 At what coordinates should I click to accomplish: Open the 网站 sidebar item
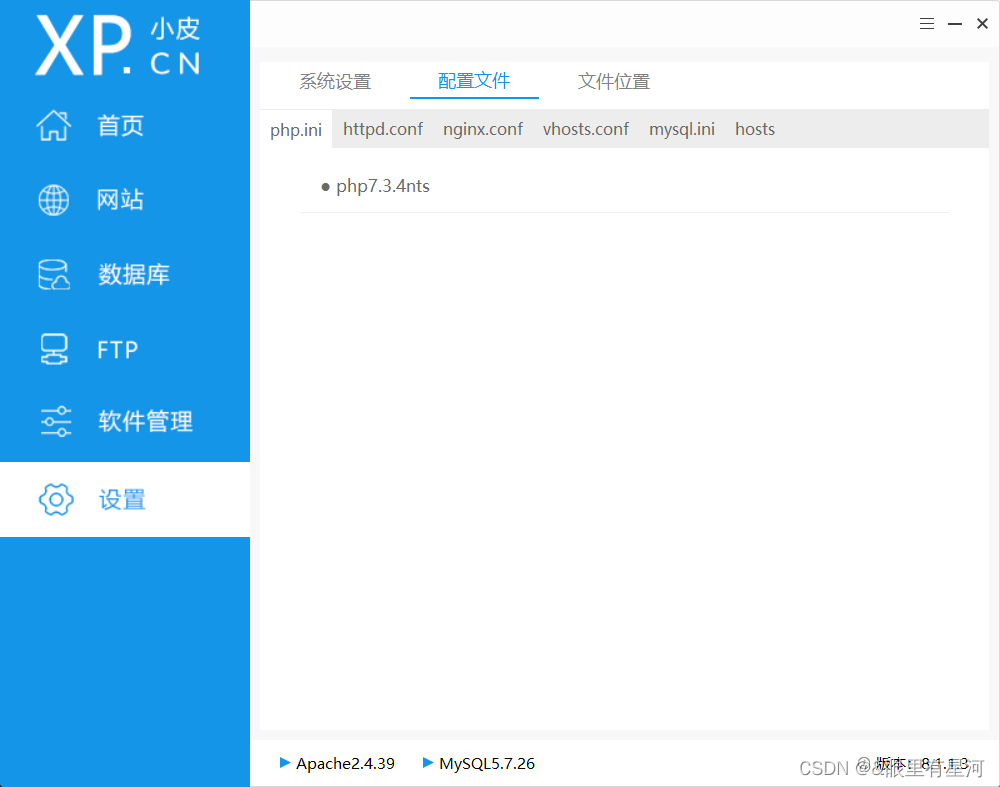click(x=120, y=200)
